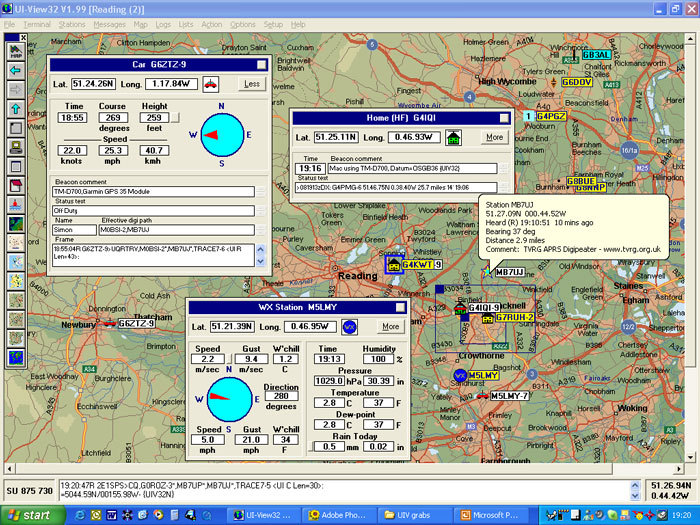700x525 pixels.
Task: Click down arrow in the Frame box
Action: [x=261, y=262]
